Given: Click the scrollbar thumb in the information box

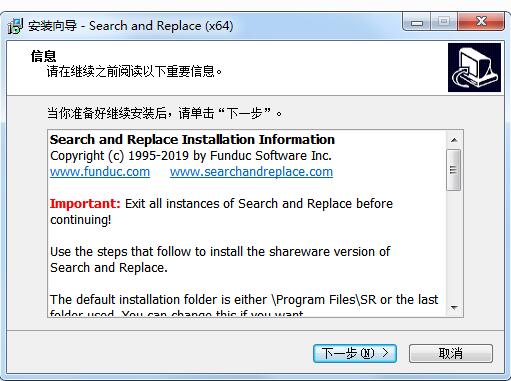Looking at the screenshot, I should click(453, 170).
